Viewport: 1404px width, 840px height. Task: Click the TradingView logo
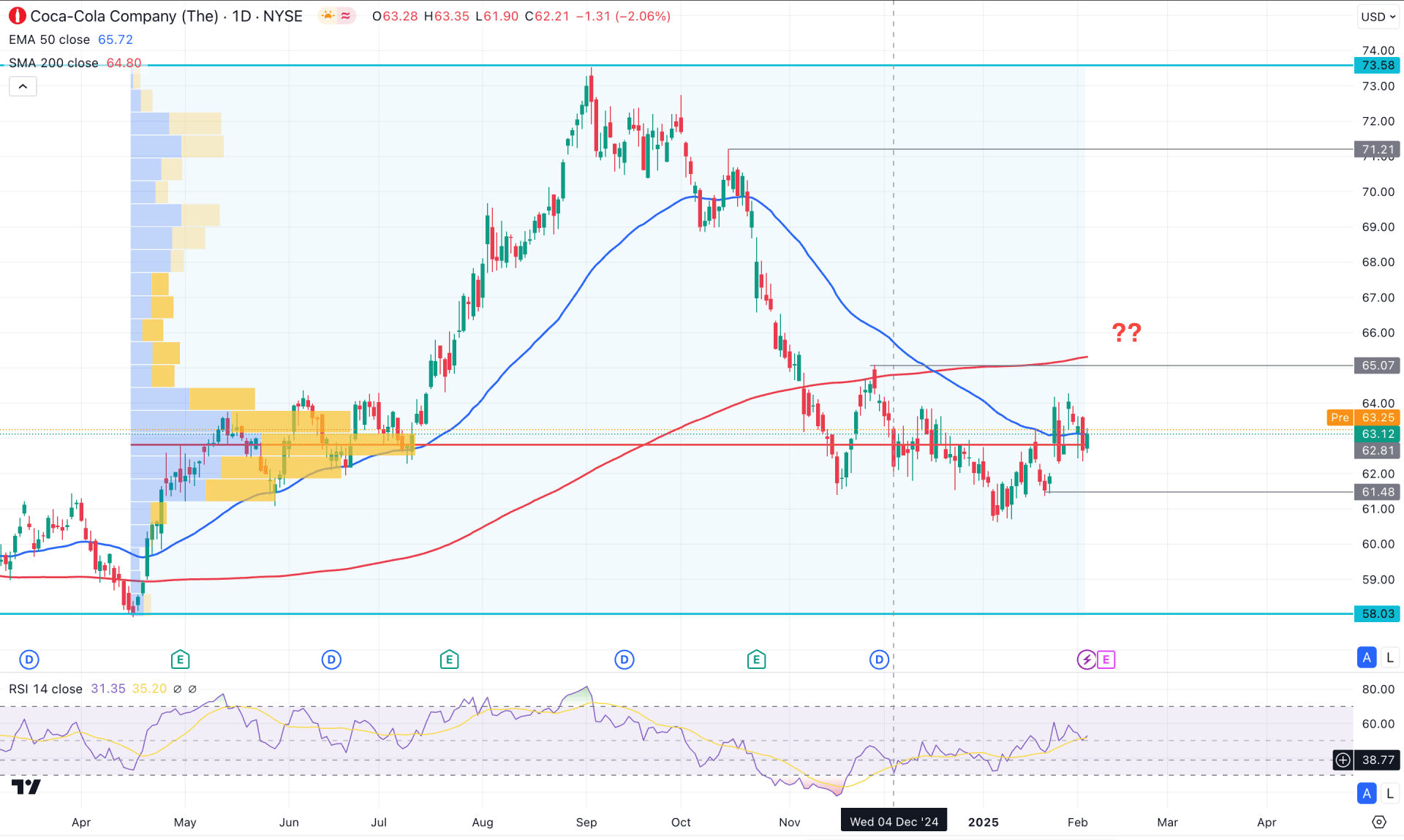tap(26, 787)
